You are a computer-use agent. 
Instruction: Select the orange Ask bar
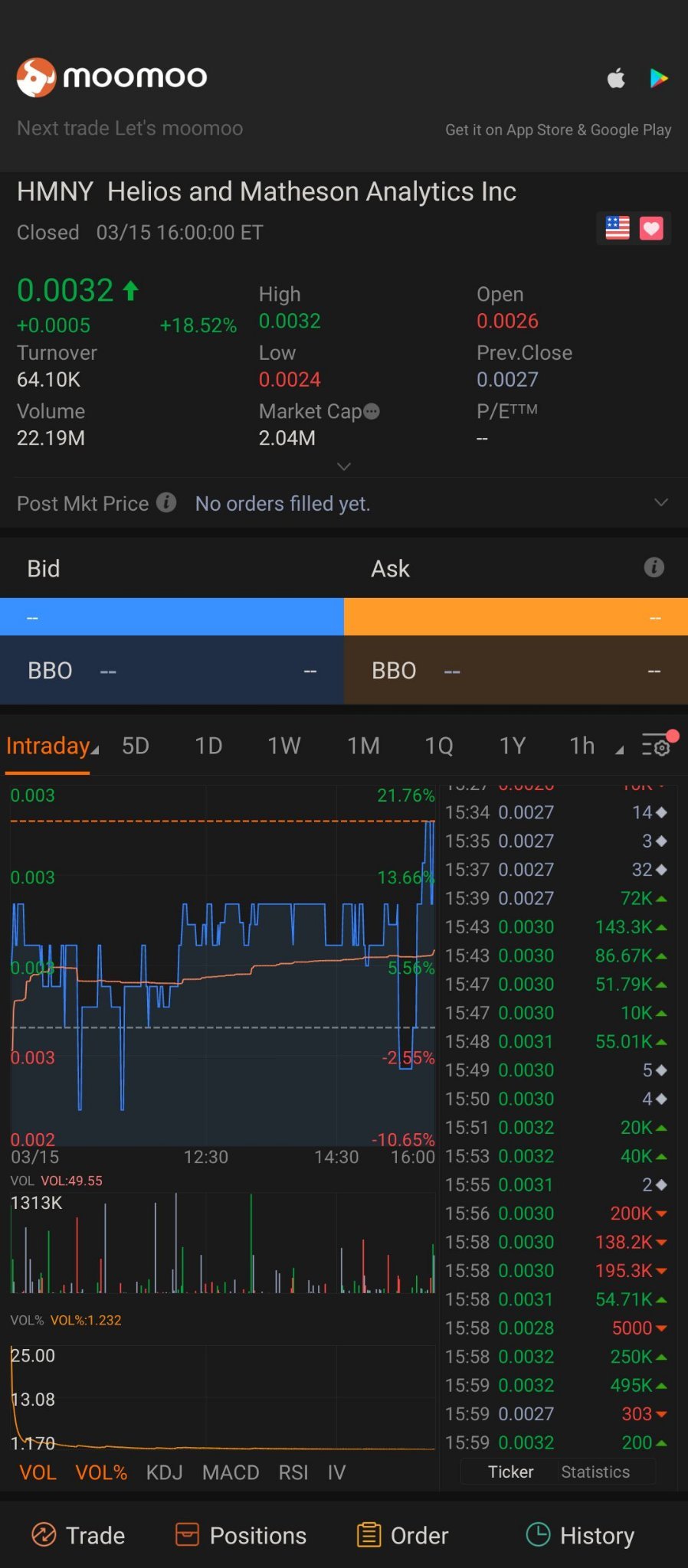[516, 617]
